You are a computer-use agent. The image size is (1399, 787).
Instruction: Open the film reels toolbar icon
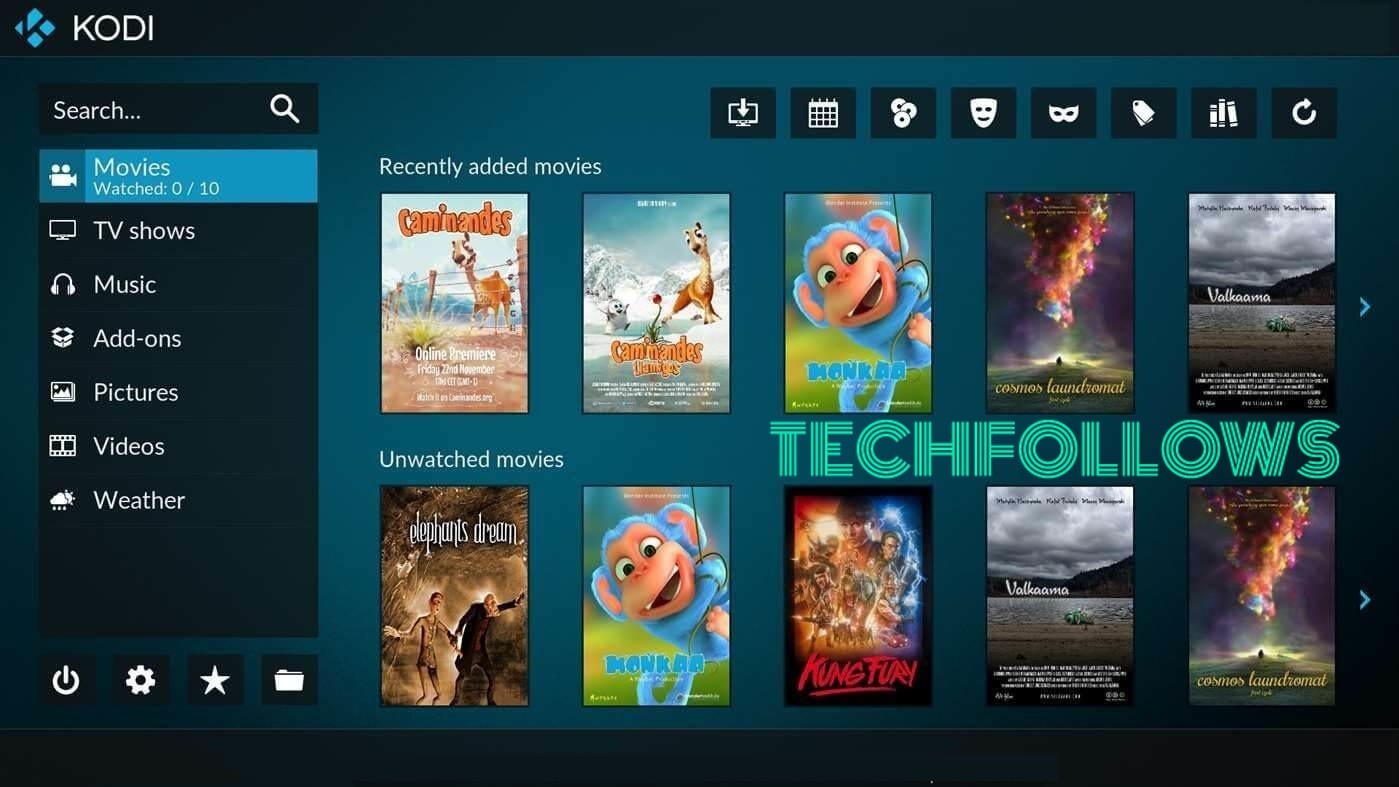point(903,113)
